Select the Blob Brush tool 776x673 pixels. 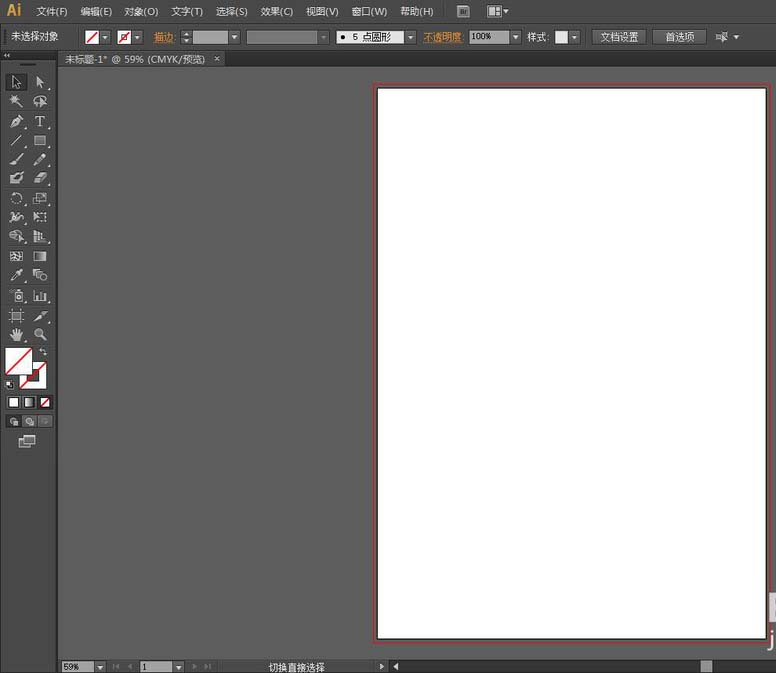click(x=16, y=178)
